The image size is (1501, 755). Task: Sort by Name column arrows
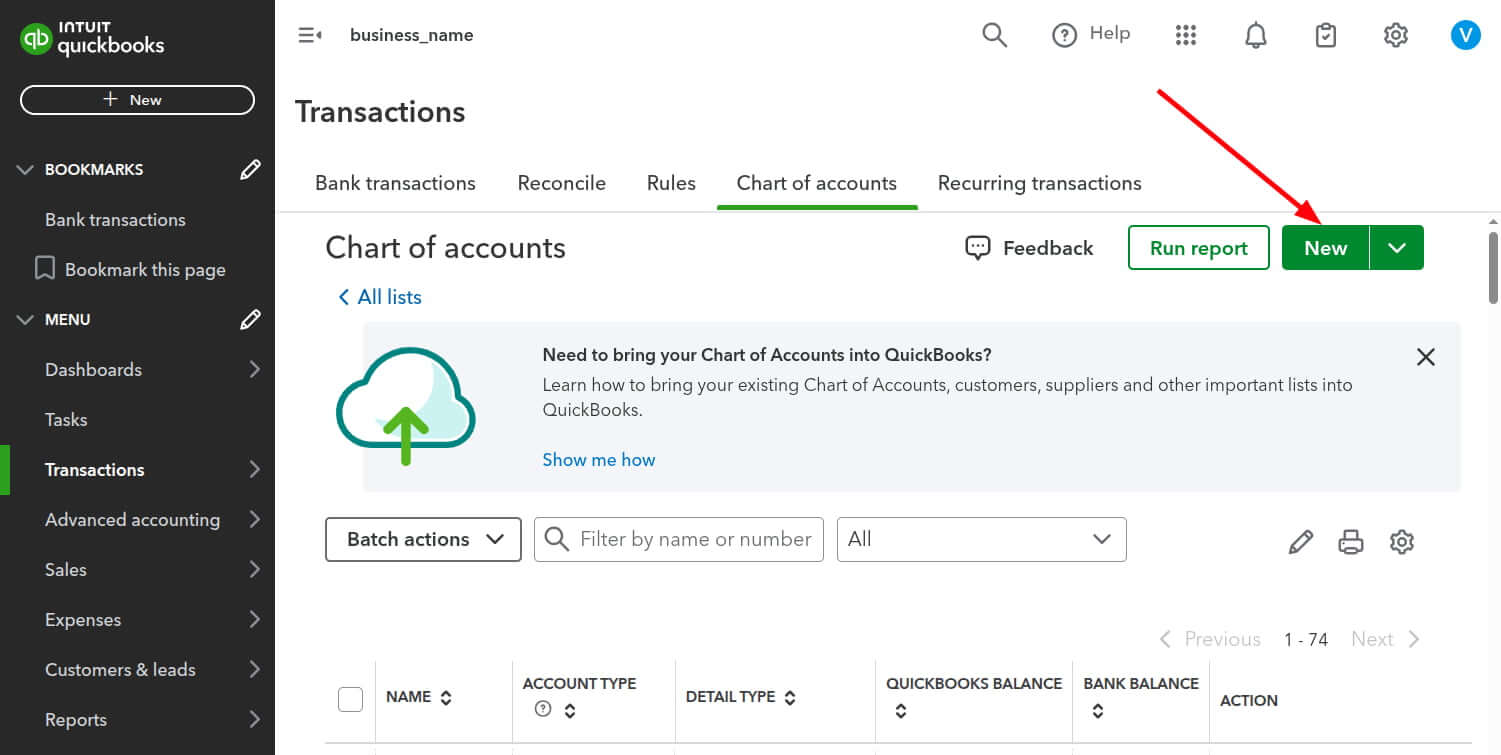pyautogui.click(x=446, y=698)
